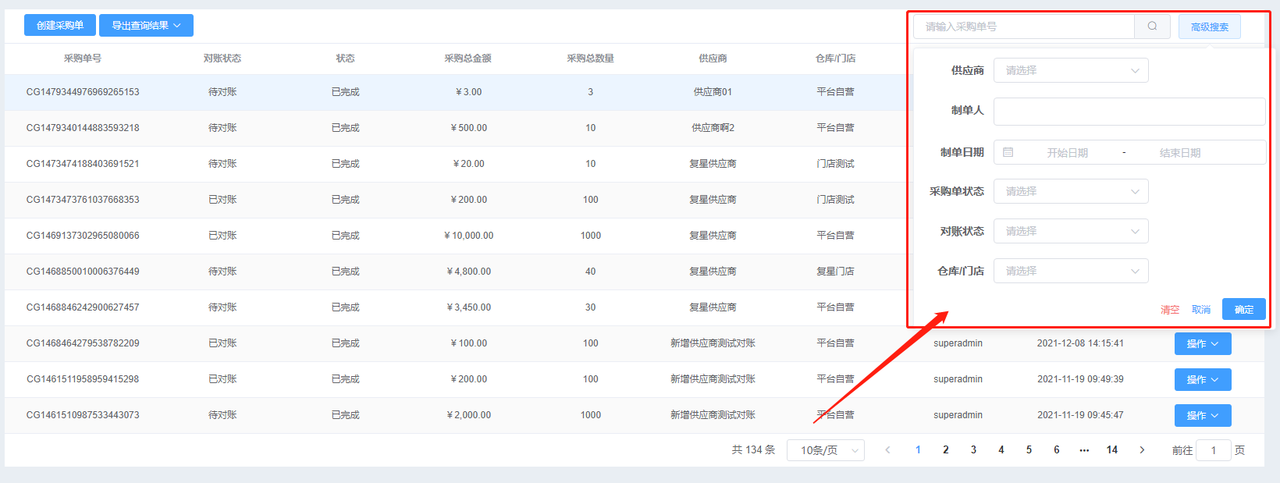Click the 清空 link to reset filters
The image size is (1280, 483).
(1170, 310)
